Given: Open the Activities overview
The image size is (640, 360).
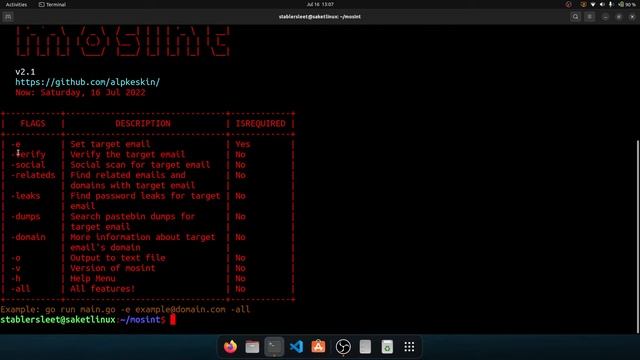Looking at the screenshot, I should pyautogui.click(x=16, y=4).
